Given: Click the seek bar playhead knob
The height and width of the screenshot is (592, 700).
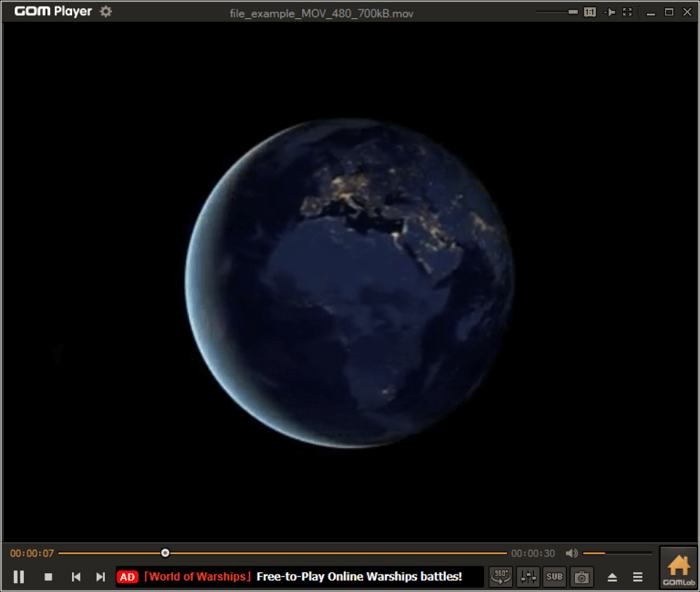Looking at the screenshot, I should pos(165,553).
